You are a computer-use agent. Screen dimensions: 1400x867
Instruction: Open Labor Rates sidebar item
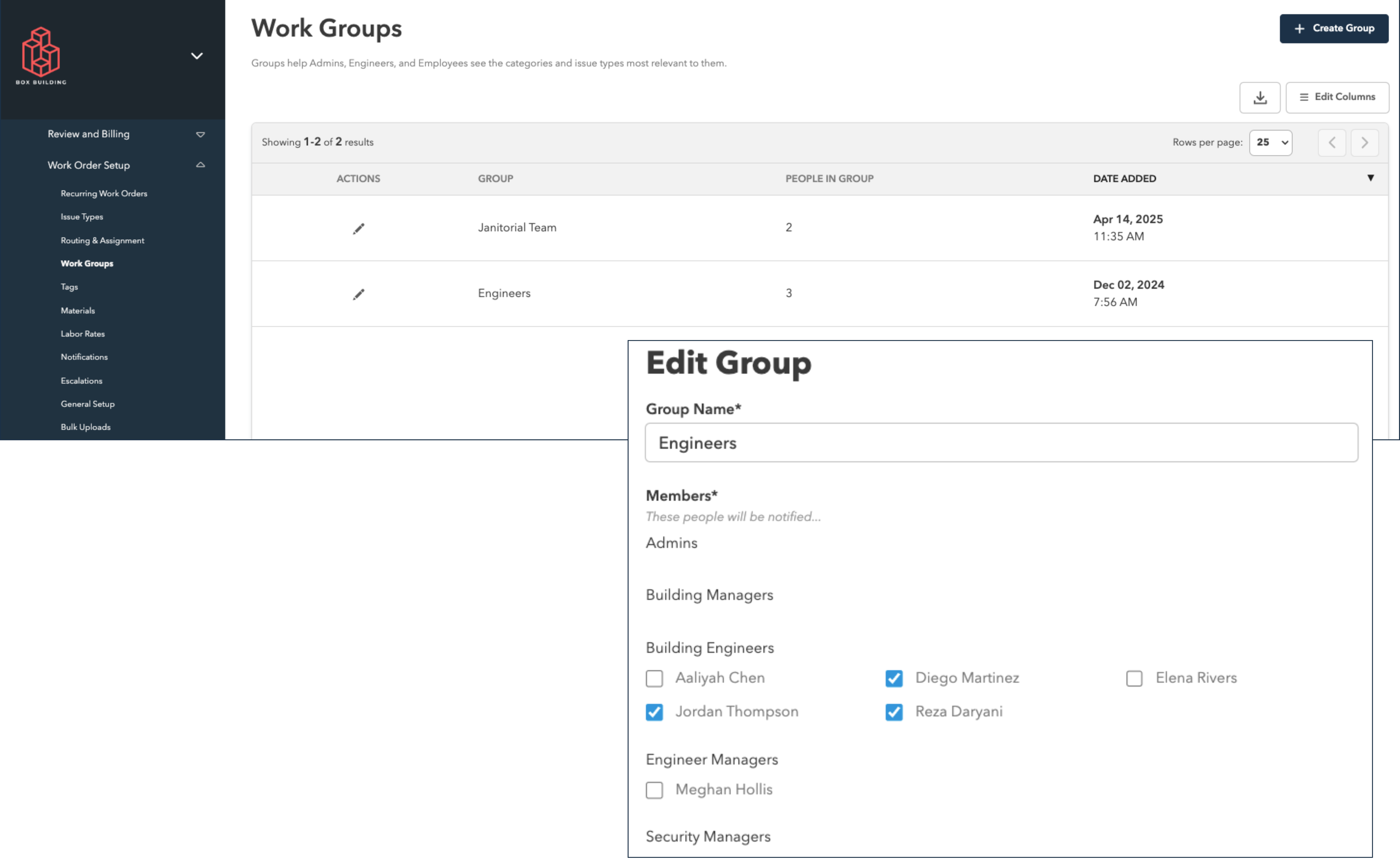83,334
